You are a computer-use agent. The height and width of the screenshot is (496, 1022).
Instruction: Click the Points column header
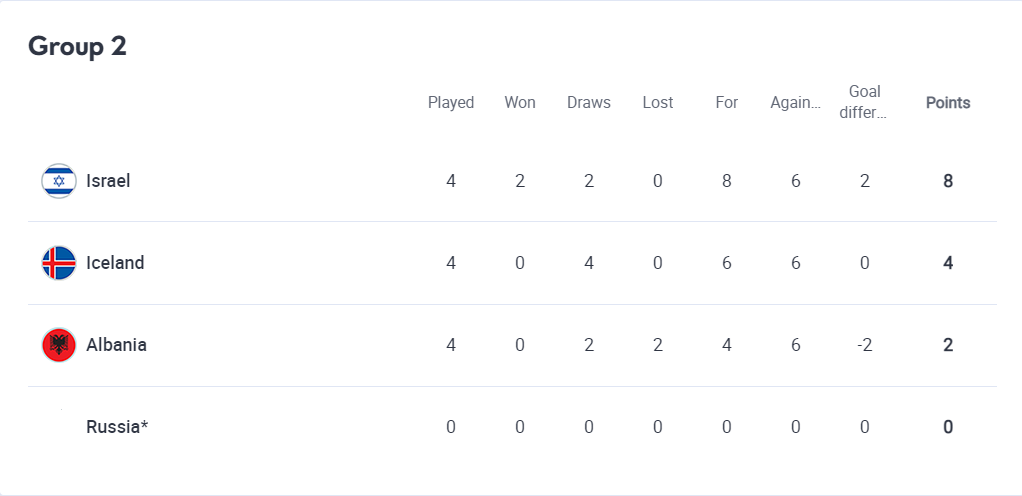tap(948, 102)
